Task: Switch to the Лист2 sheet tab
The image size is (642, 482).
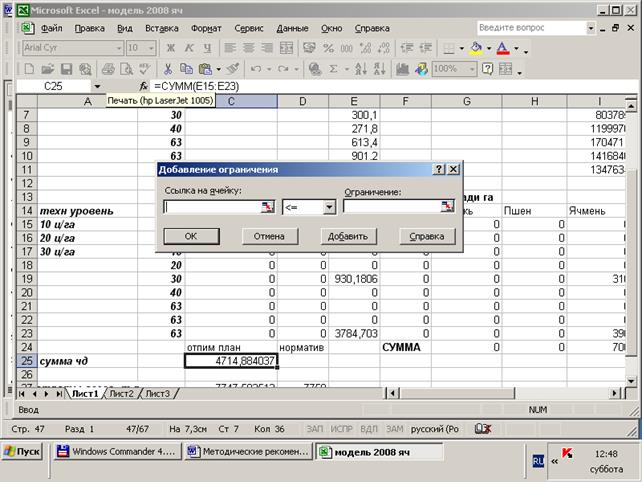Action: (x=121, y=394)
